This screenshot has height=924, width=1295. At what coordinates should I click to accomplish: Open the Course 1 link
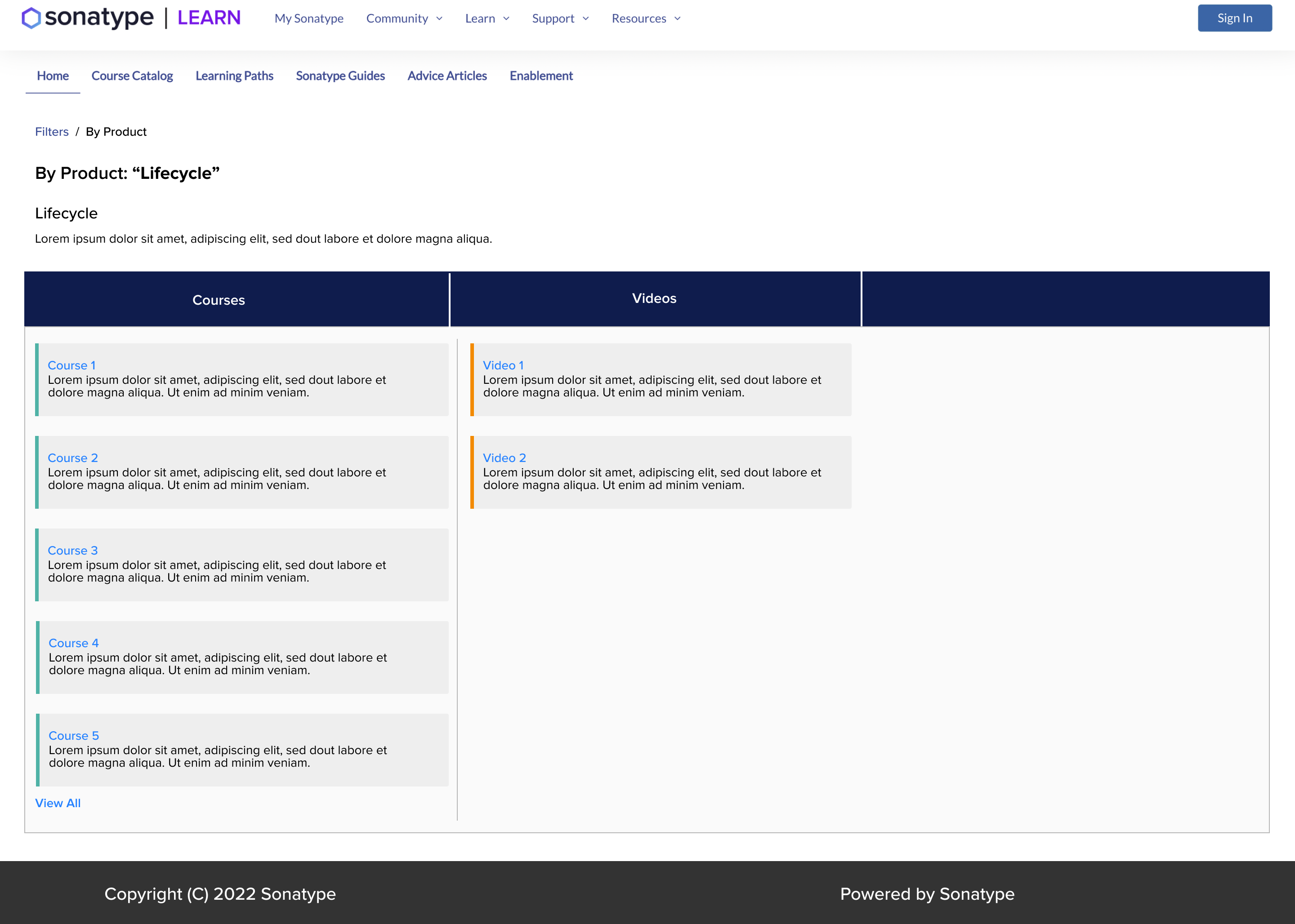coord(72,365)
